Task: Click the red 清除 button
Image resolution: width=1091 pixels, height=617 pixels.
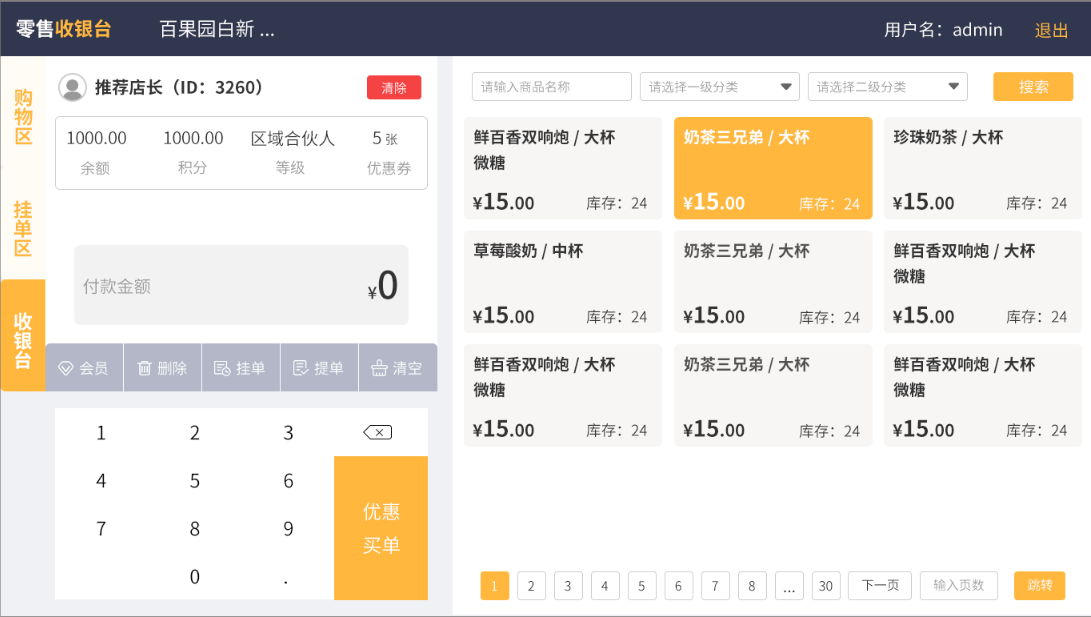Action: pyautogui.click(x=394, y=88)
